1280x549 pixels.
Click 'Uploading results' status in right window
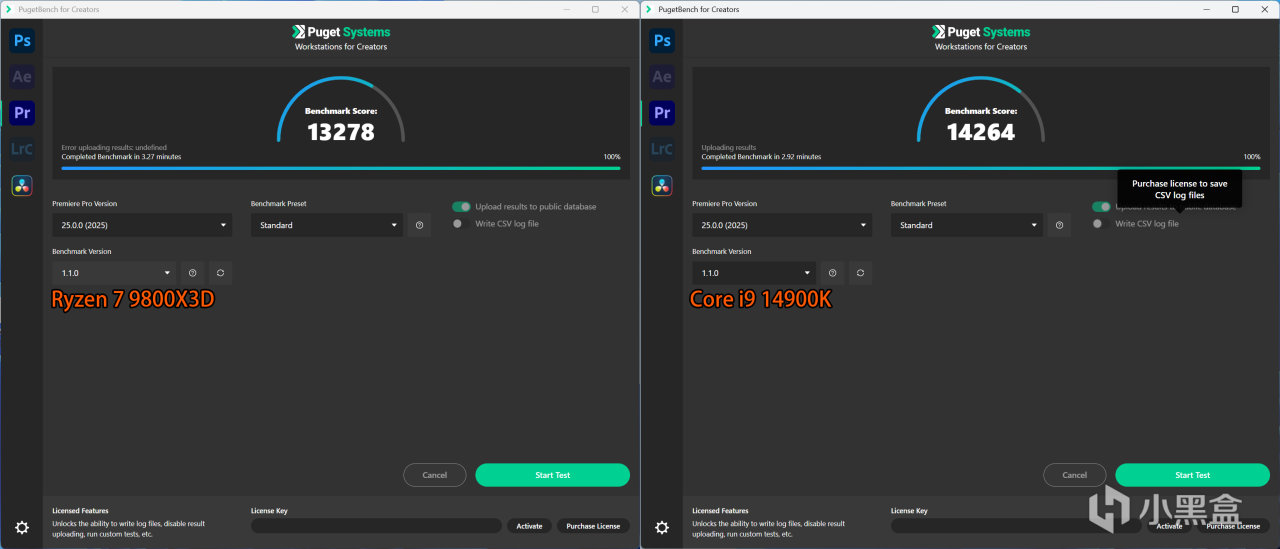pyautogui.click(x=729, y=148)
